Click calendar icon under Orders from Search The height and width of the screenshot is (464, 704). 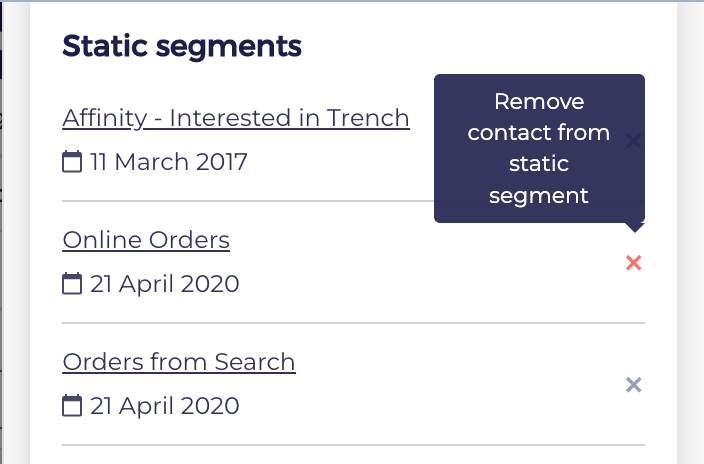[72, 406]
